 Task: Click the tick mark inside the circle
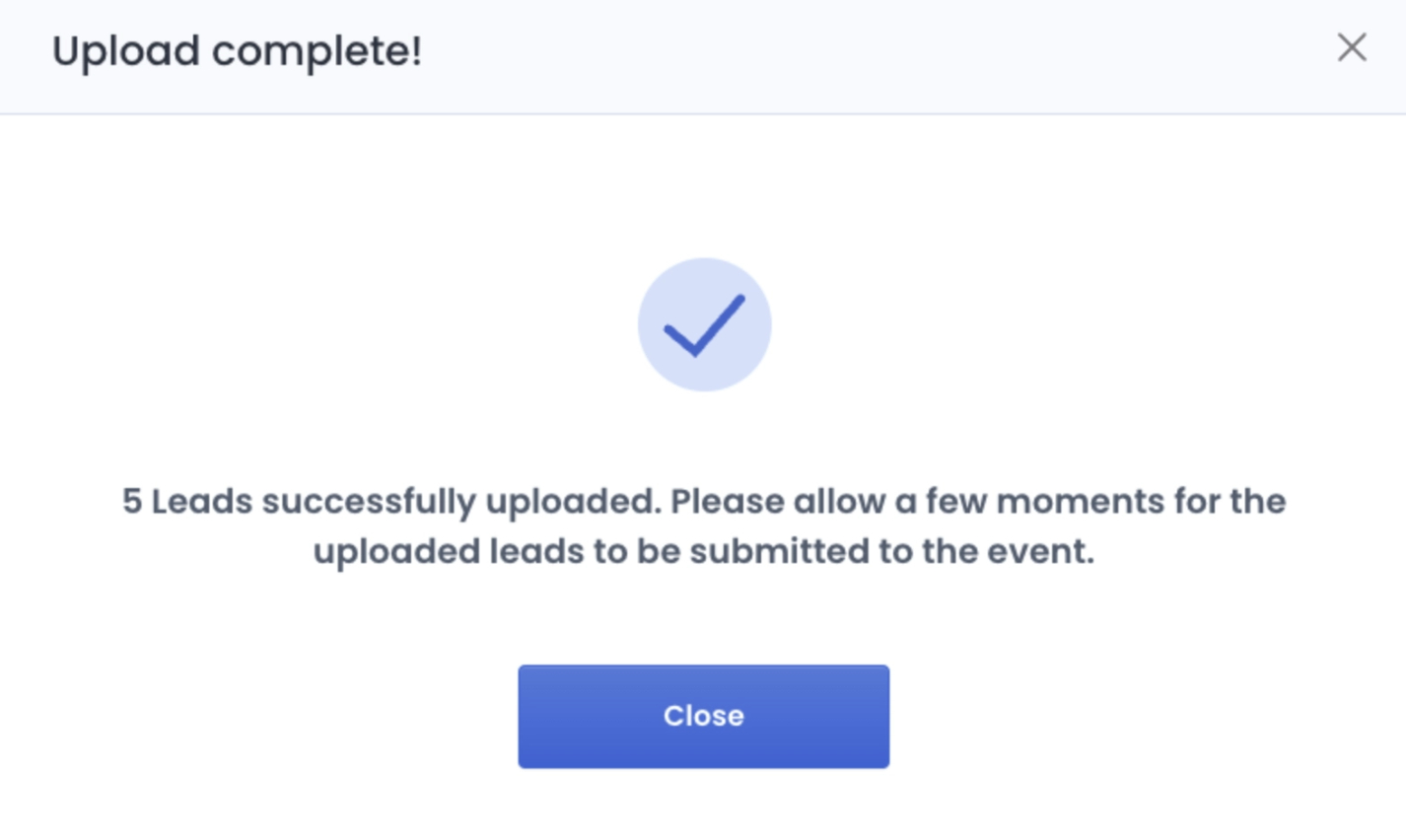pyautogui.click(x=704, y=325)
